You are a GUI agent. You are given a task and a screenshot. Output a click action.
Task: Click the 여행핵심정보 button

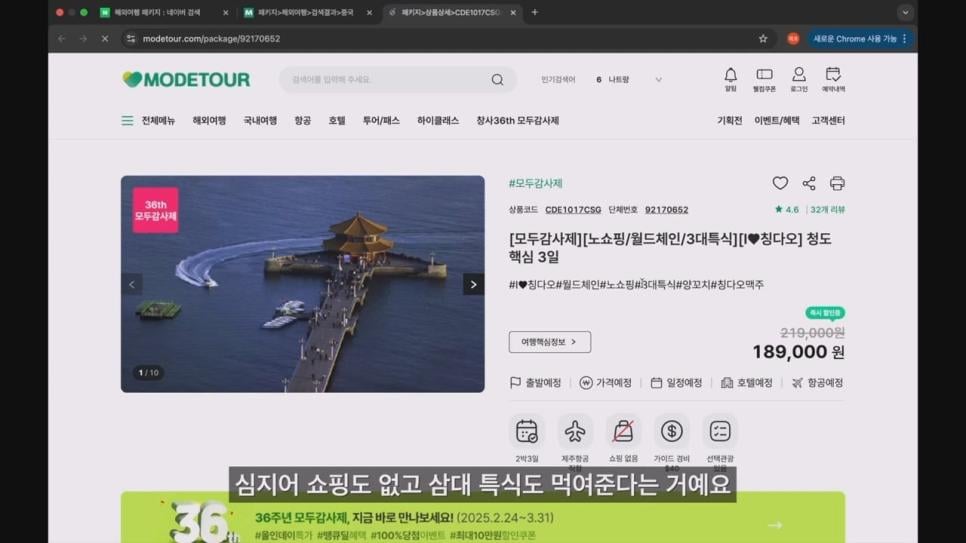tap(549, 342)
